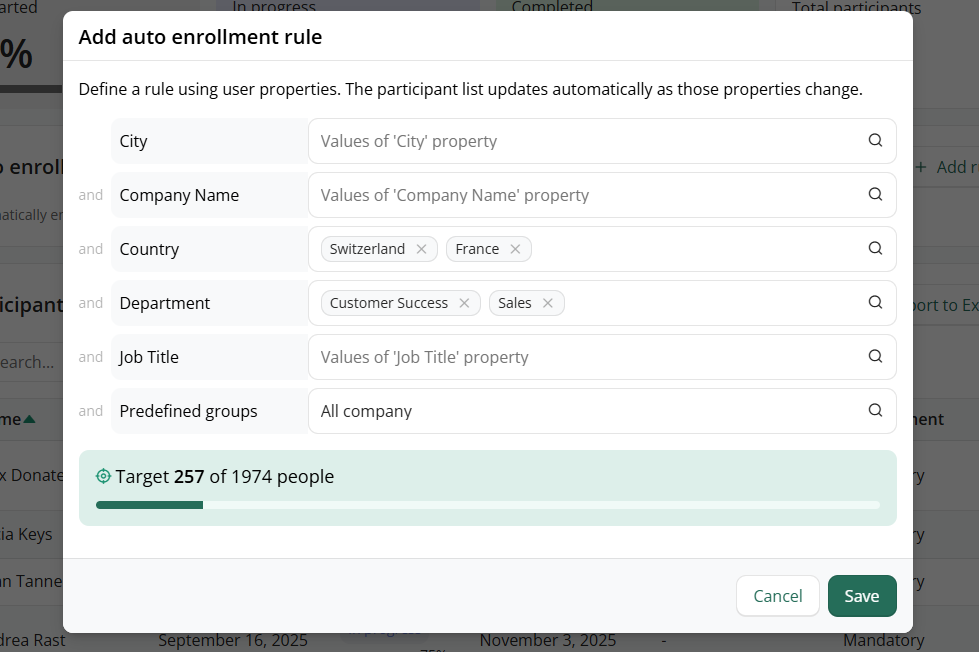Open the Job Title values field

[x=580, y=357]
